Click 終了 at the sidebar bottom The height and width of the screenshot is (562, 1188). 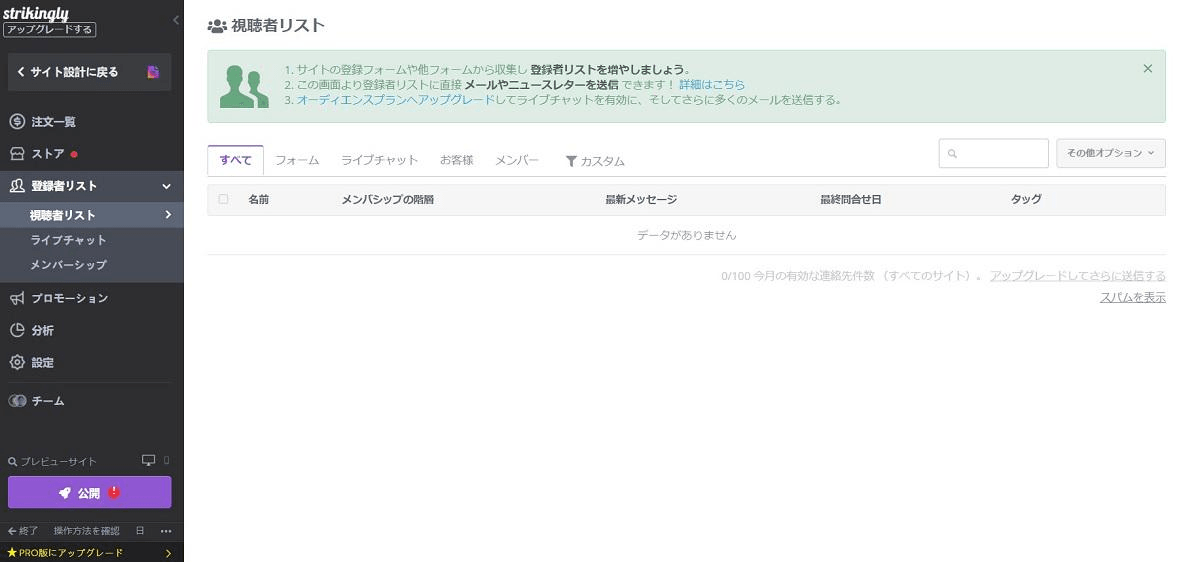[x=23, y=531]
